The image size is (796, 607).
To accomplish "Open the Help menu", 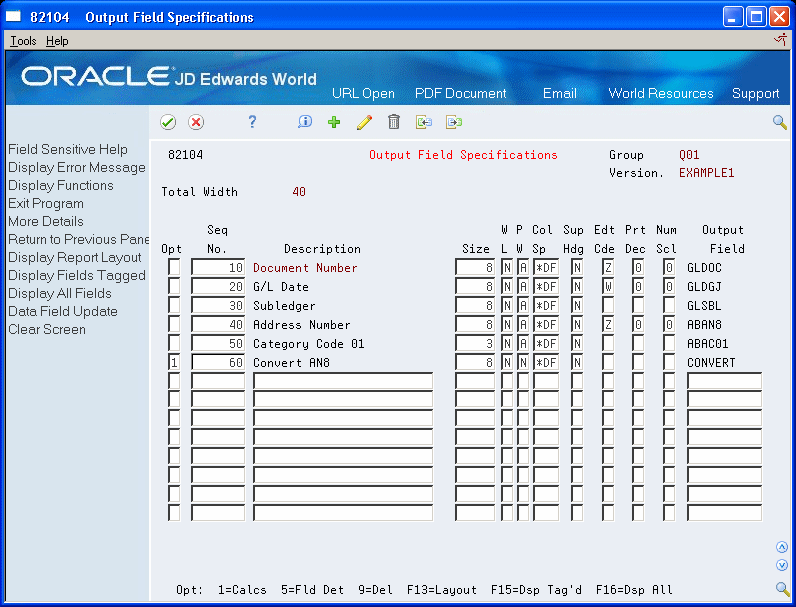I will point(57,41).
